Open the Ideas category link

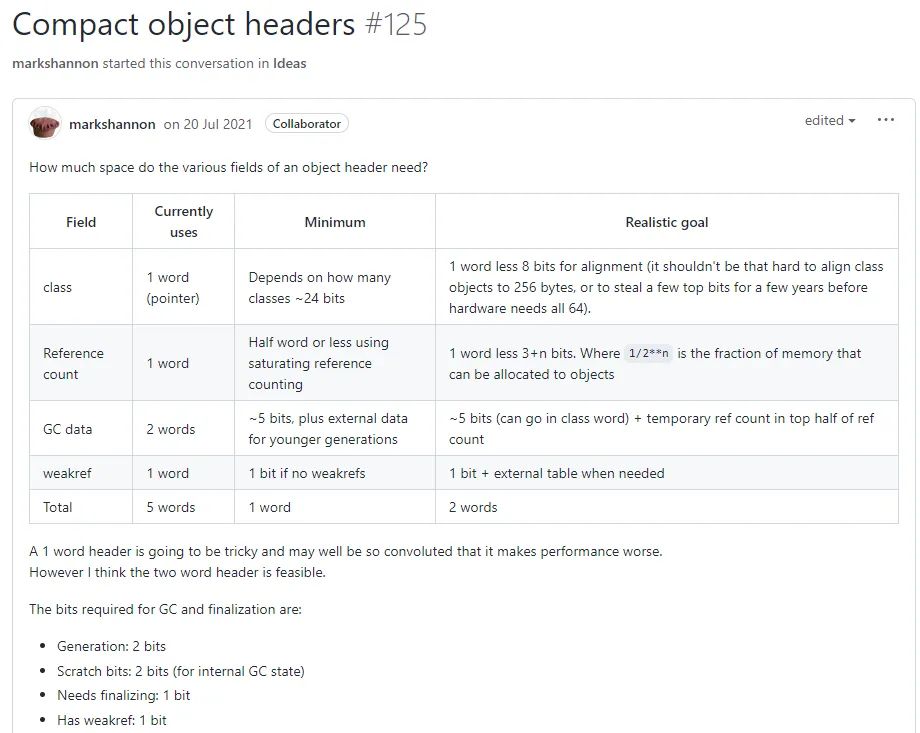290,63
